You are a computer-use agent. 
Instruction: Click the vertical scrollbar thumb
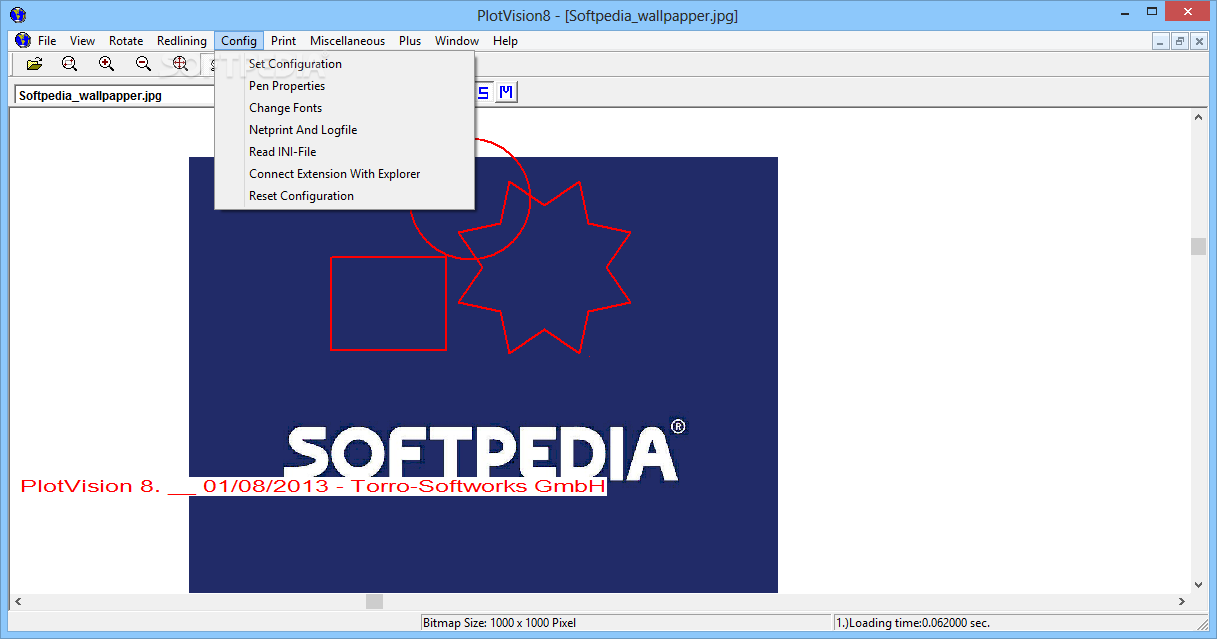tap(1198, 247)
